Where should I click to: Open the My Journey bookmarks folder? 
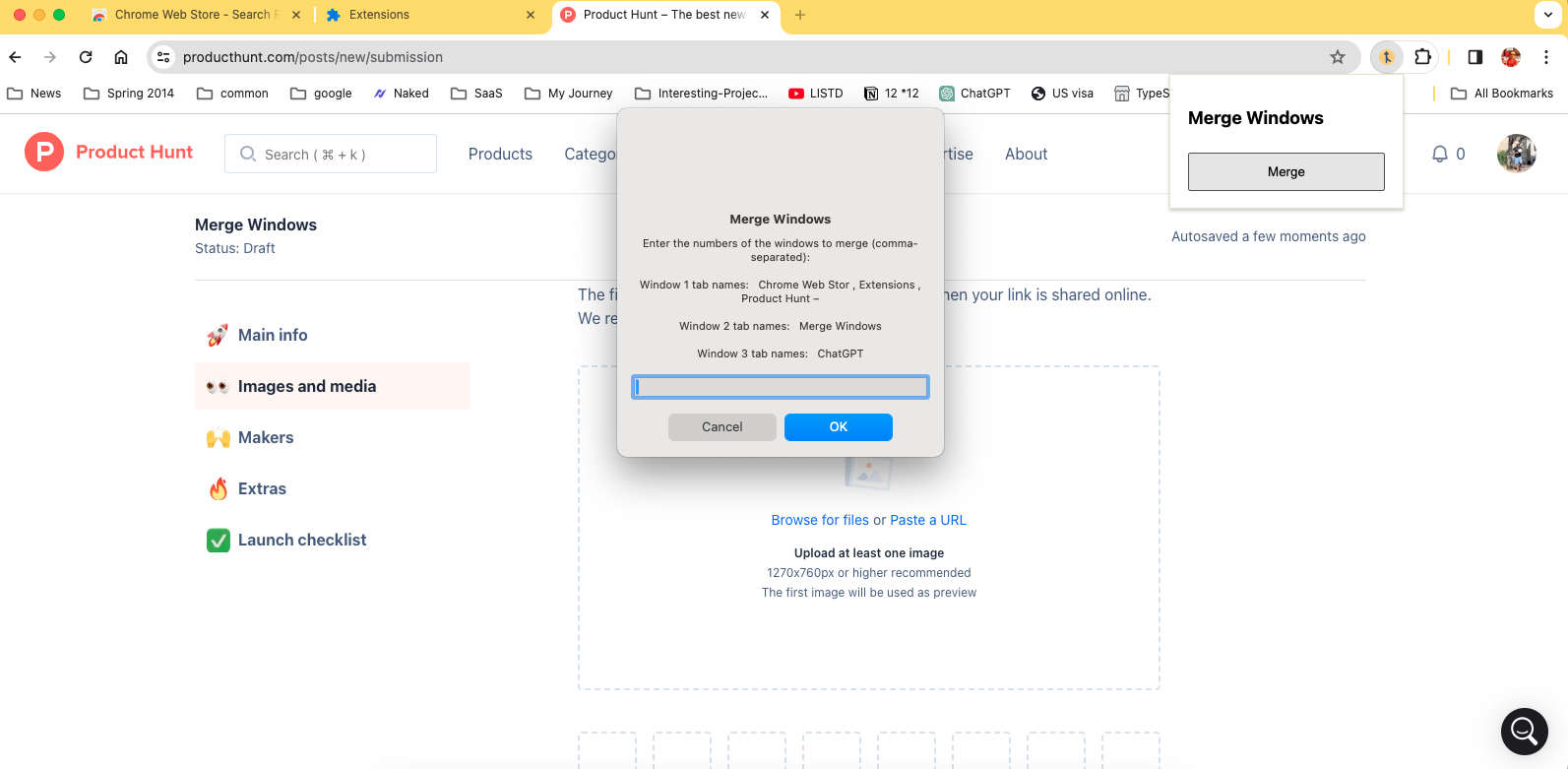pyautogui.click(x=569, y=94)
